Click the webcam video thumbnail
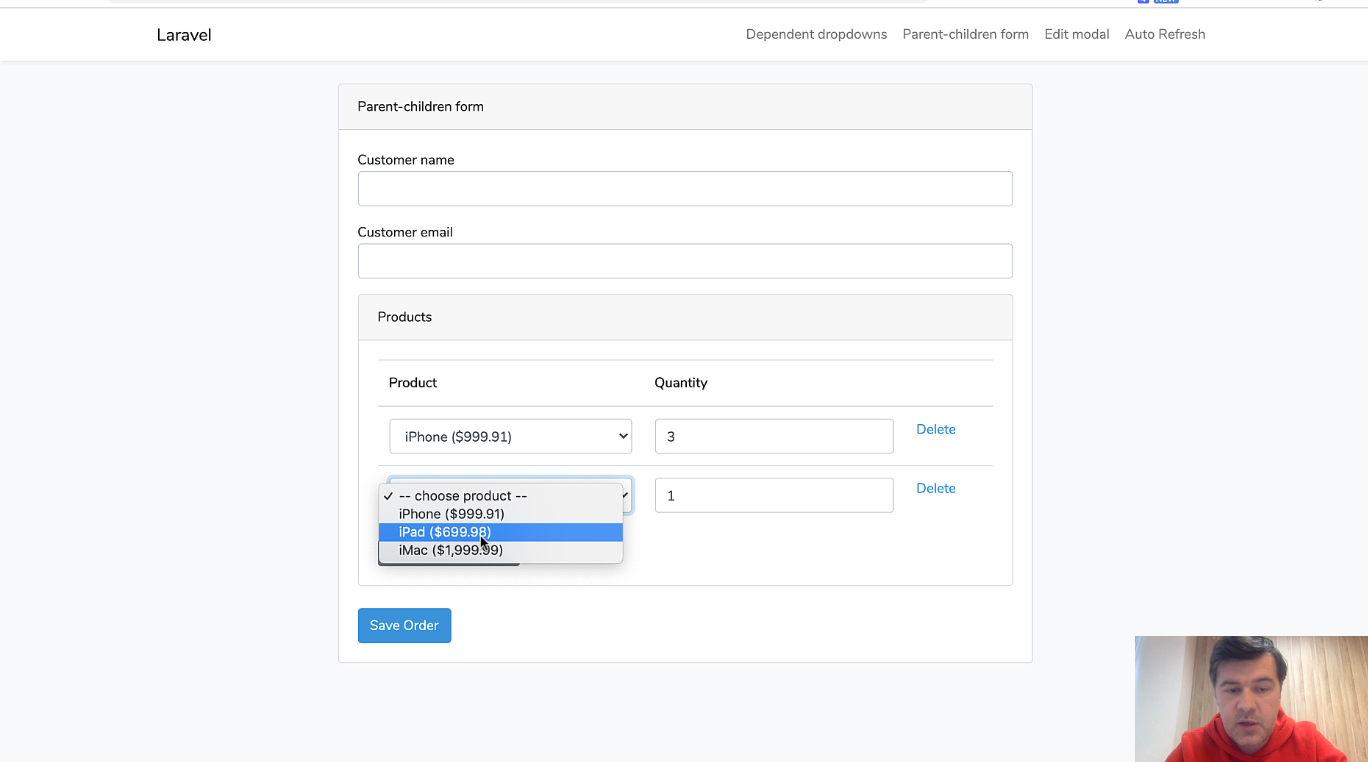The width and height of the screenshot is (1368, 762). [1251, 699]
